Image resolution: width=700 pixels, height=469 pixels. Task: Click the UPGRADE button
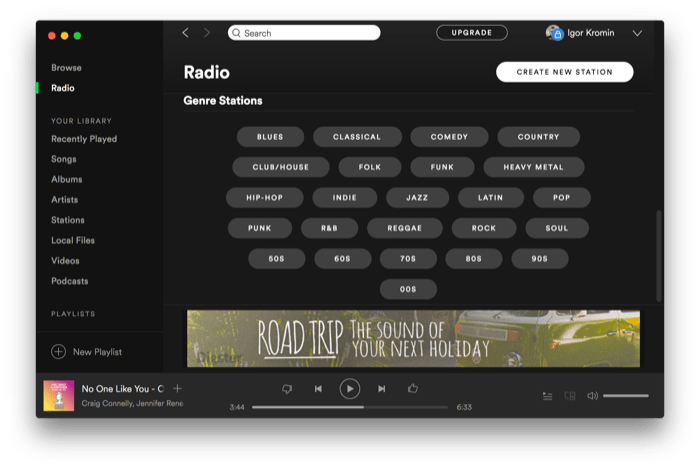tap(471, 33)
